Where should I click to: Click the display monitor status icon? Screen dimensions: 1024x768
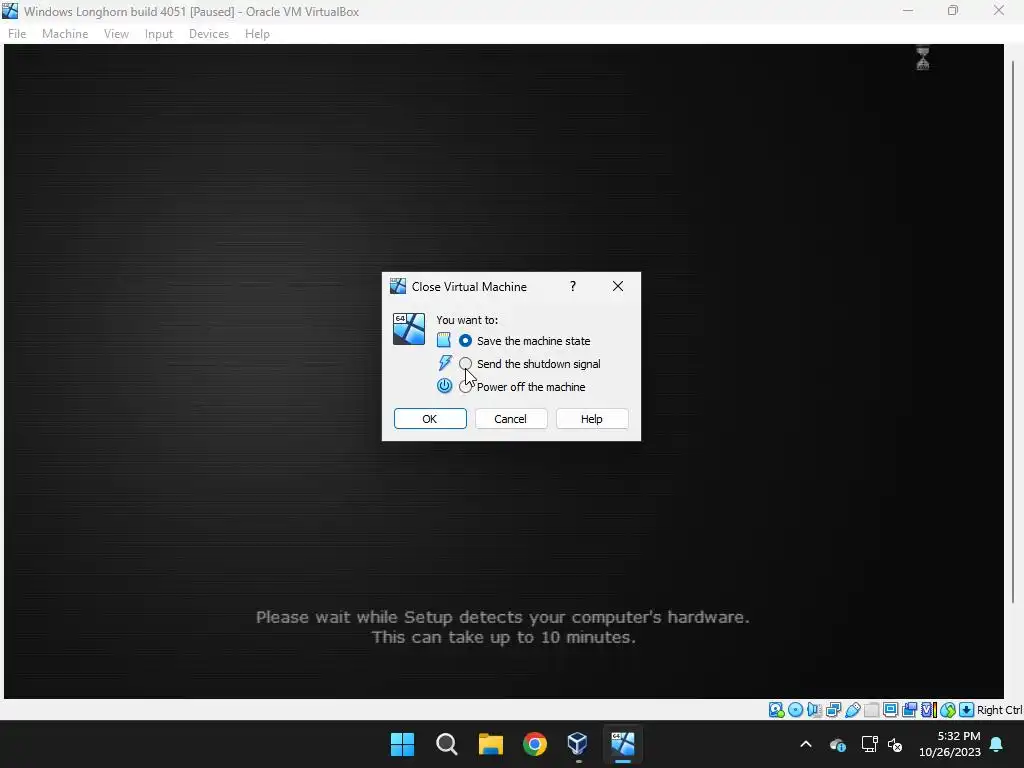(x=890, y=710)
